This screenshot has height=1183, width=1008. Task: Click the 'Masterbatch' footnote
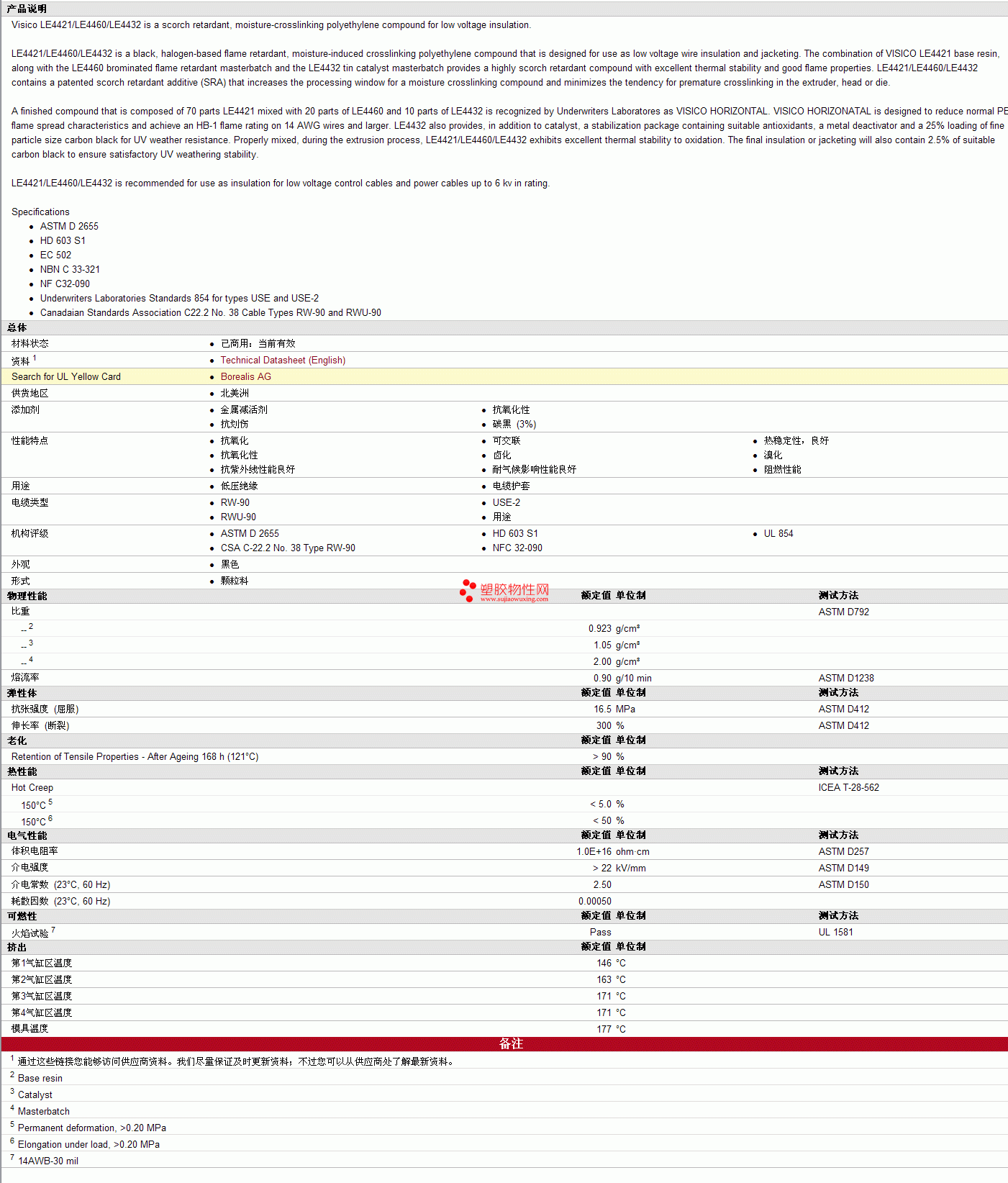(x=44, y=1112)
